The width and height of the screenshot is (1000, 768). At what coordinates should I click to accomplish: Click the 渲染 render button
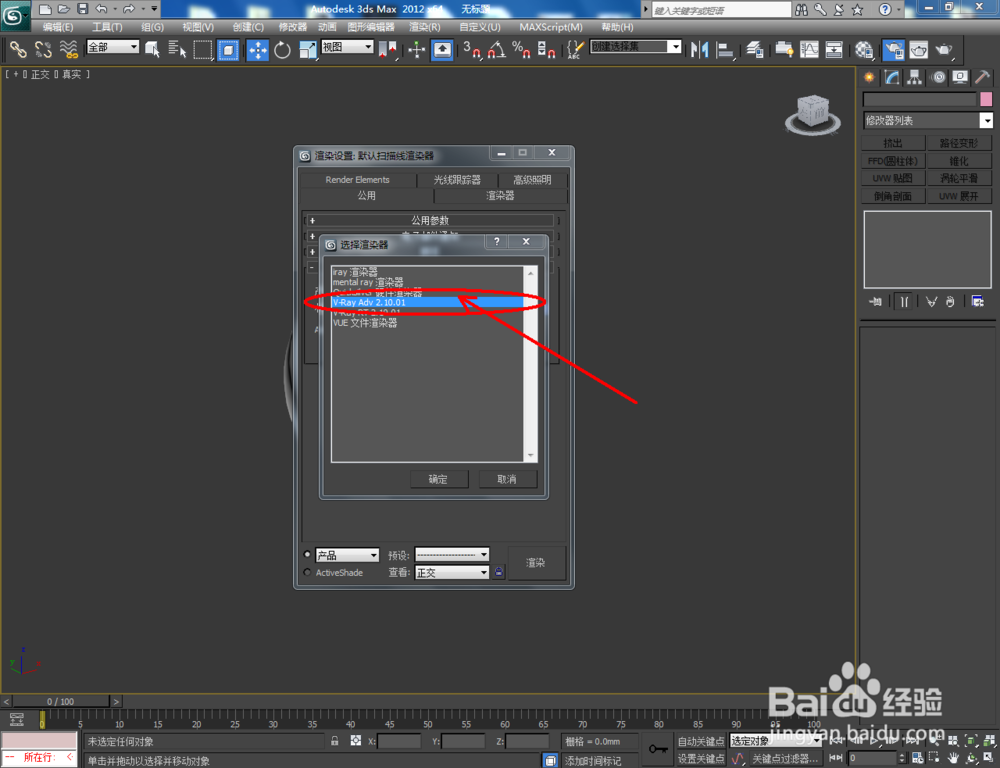536,563
